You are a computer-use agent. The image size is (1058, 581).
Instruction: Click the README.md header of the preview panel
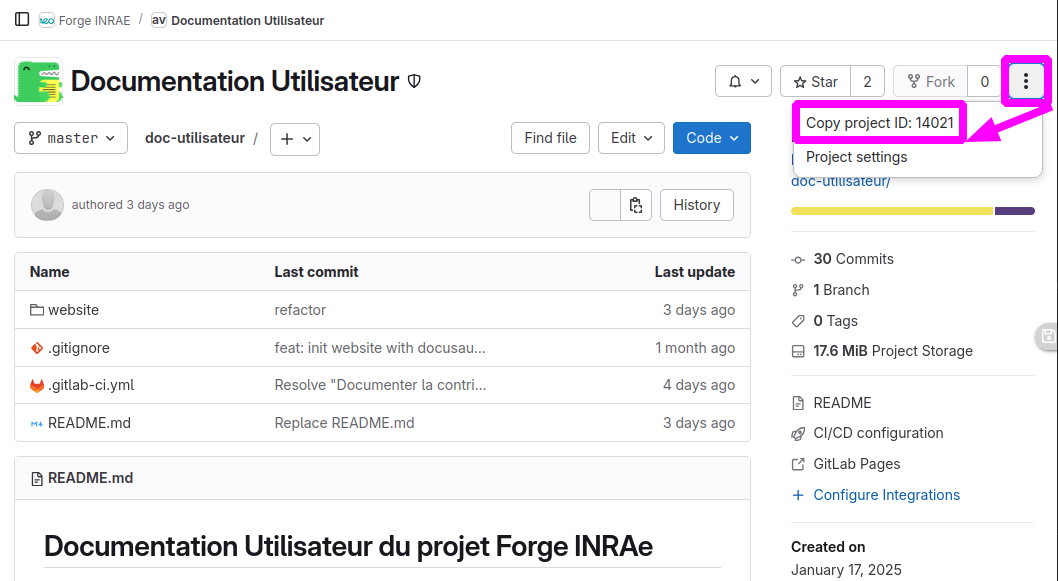pos(90,478)
